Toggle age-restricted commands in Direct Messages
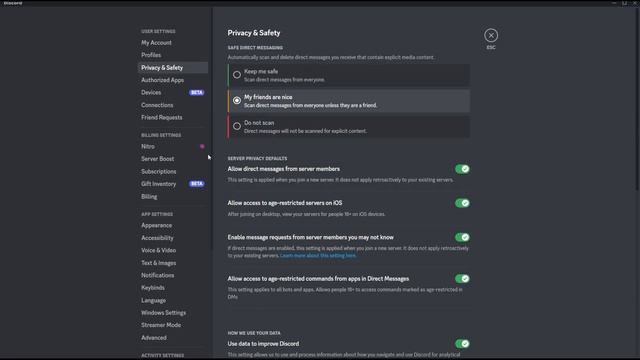Image resolution: width=640 pixels, height=360 pixels. (462, 279)
